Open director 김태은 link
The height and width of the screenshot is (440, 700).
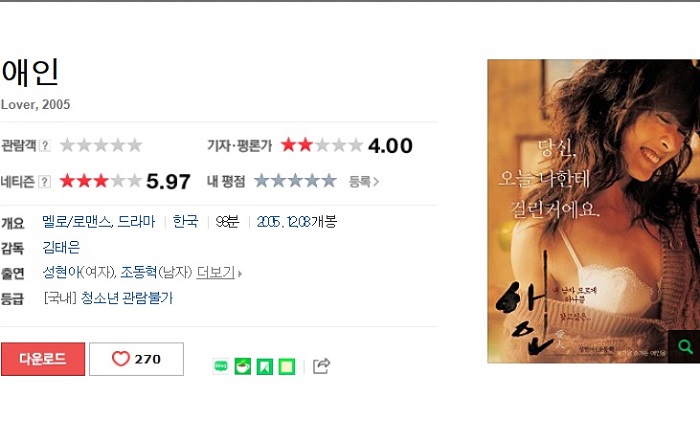61,247
